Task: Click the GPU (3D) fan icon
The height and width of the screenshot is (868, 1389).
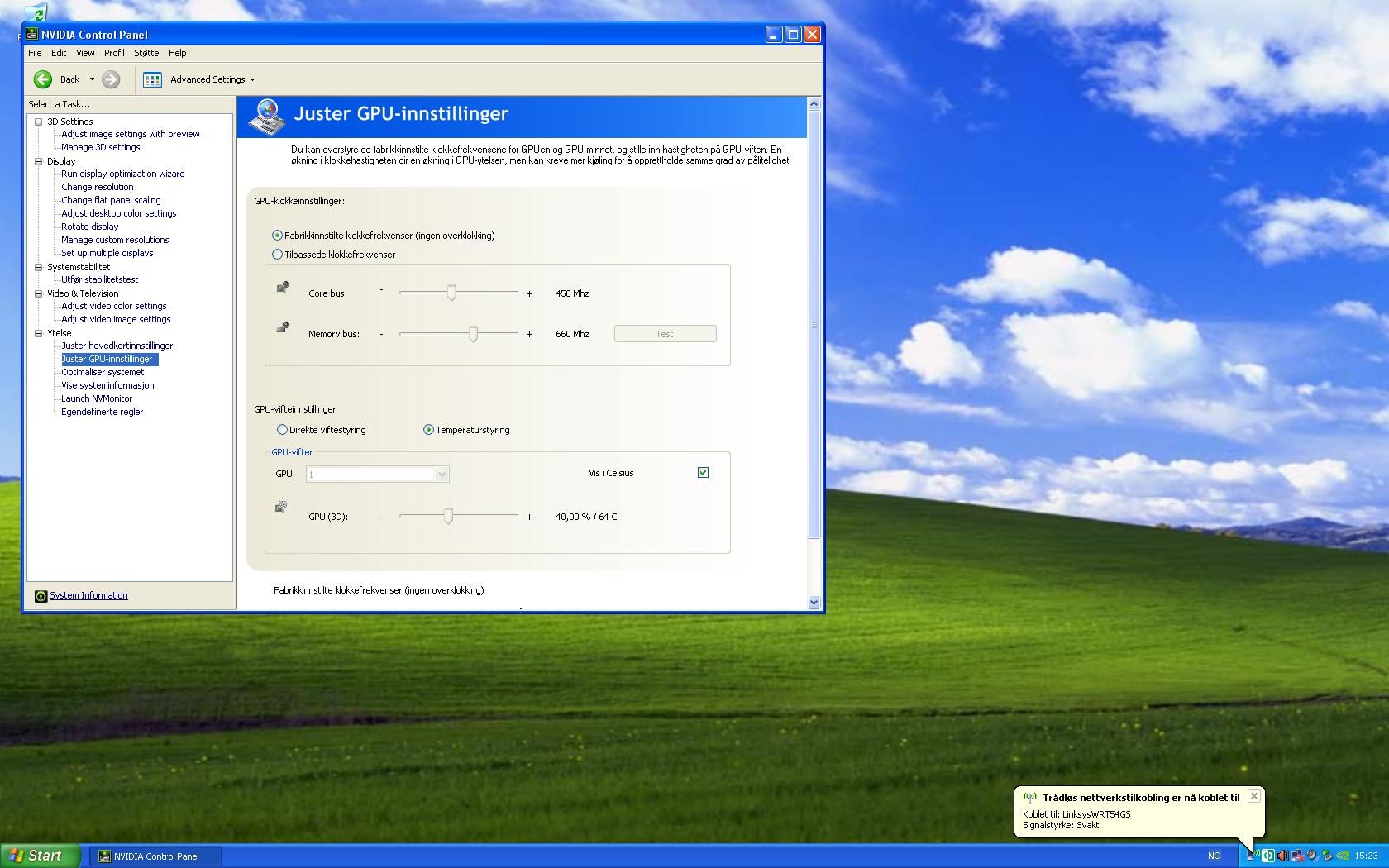Action: (281, 507)
